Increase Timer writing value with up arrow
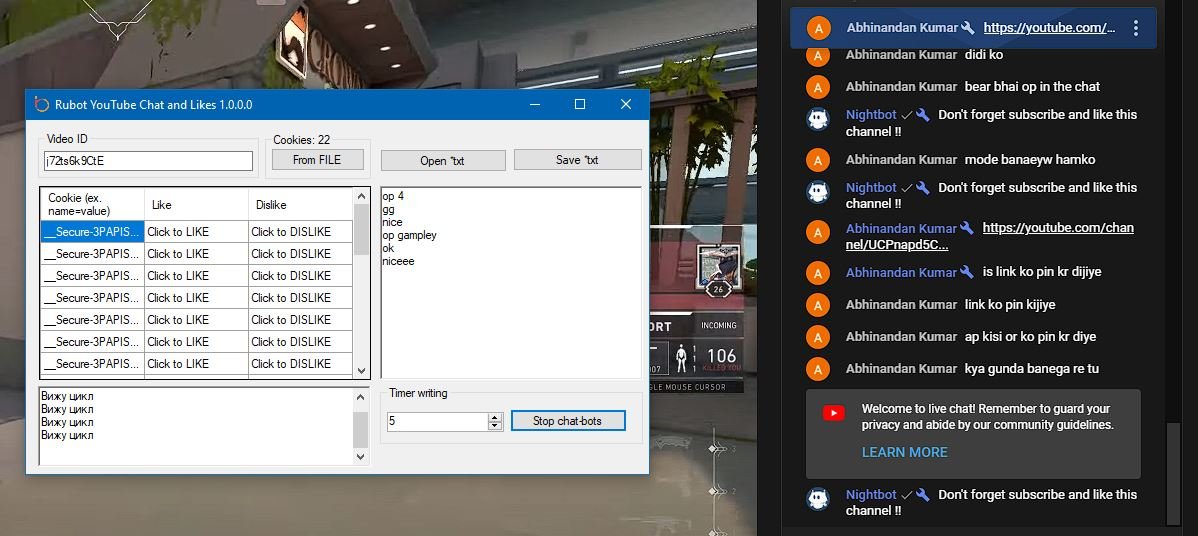Image resolution: width=1198 pixels, height=536 pixels. pyautogui.click(x=494, y=417)
